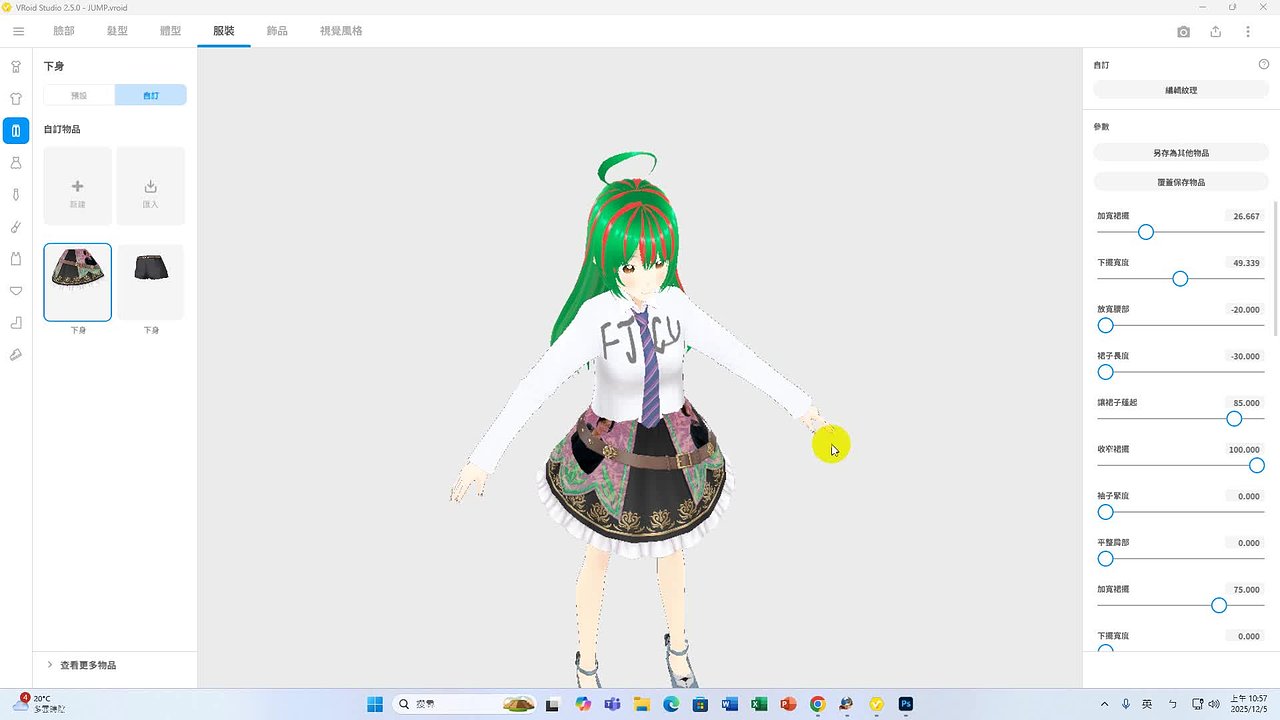Select the black shorts item thumbnail

click(x=151, y=282)
